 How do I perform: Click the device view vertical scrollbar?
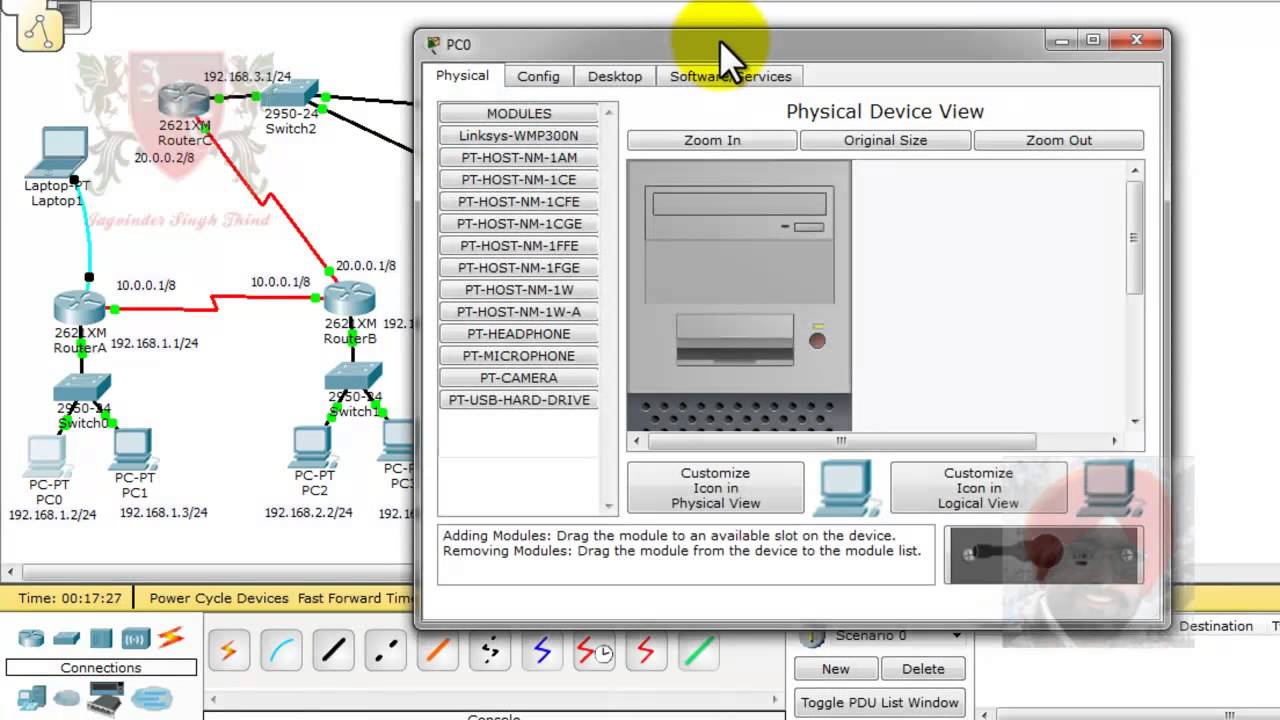(1134, 238)
